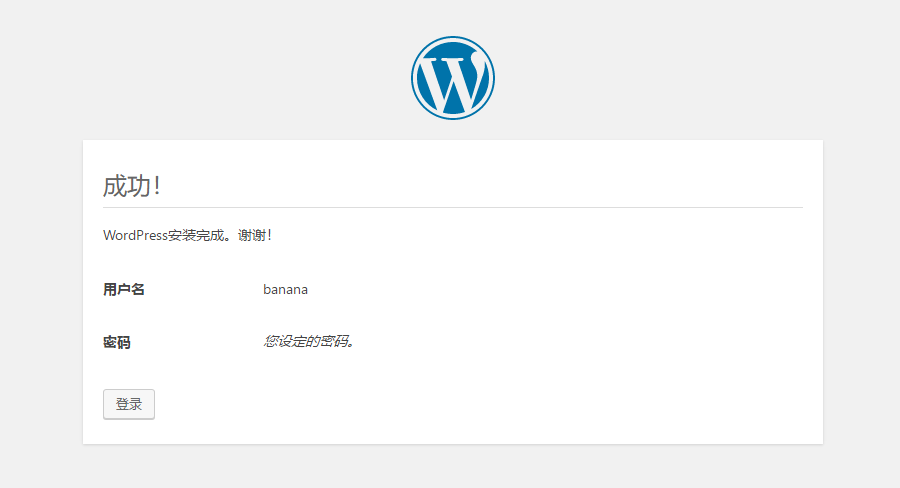900x488 pixels.
Task: Click gray area below the white panel
Action: coord(452,467)
